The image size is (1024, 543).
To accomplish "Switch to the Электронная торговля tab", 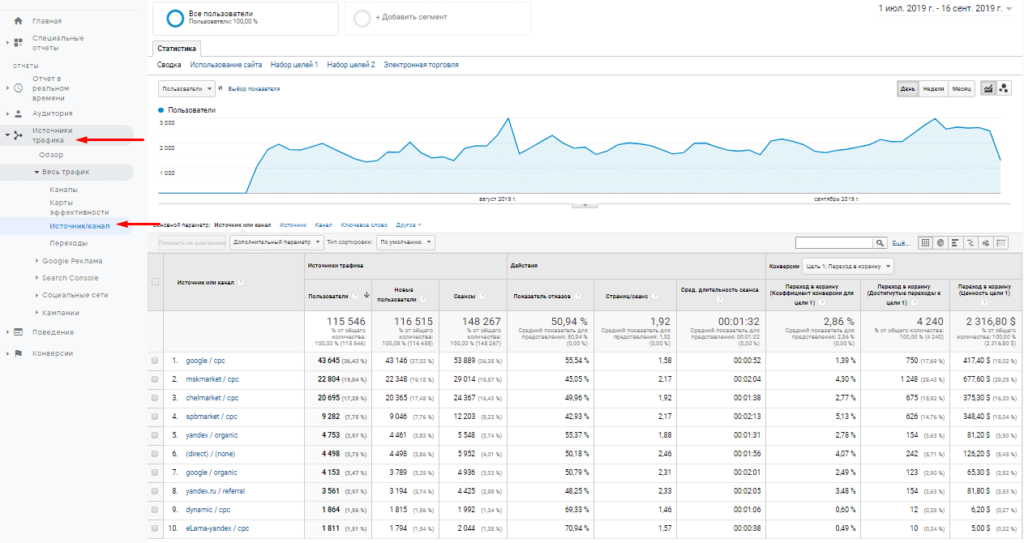I will click(x=421, y=65).
